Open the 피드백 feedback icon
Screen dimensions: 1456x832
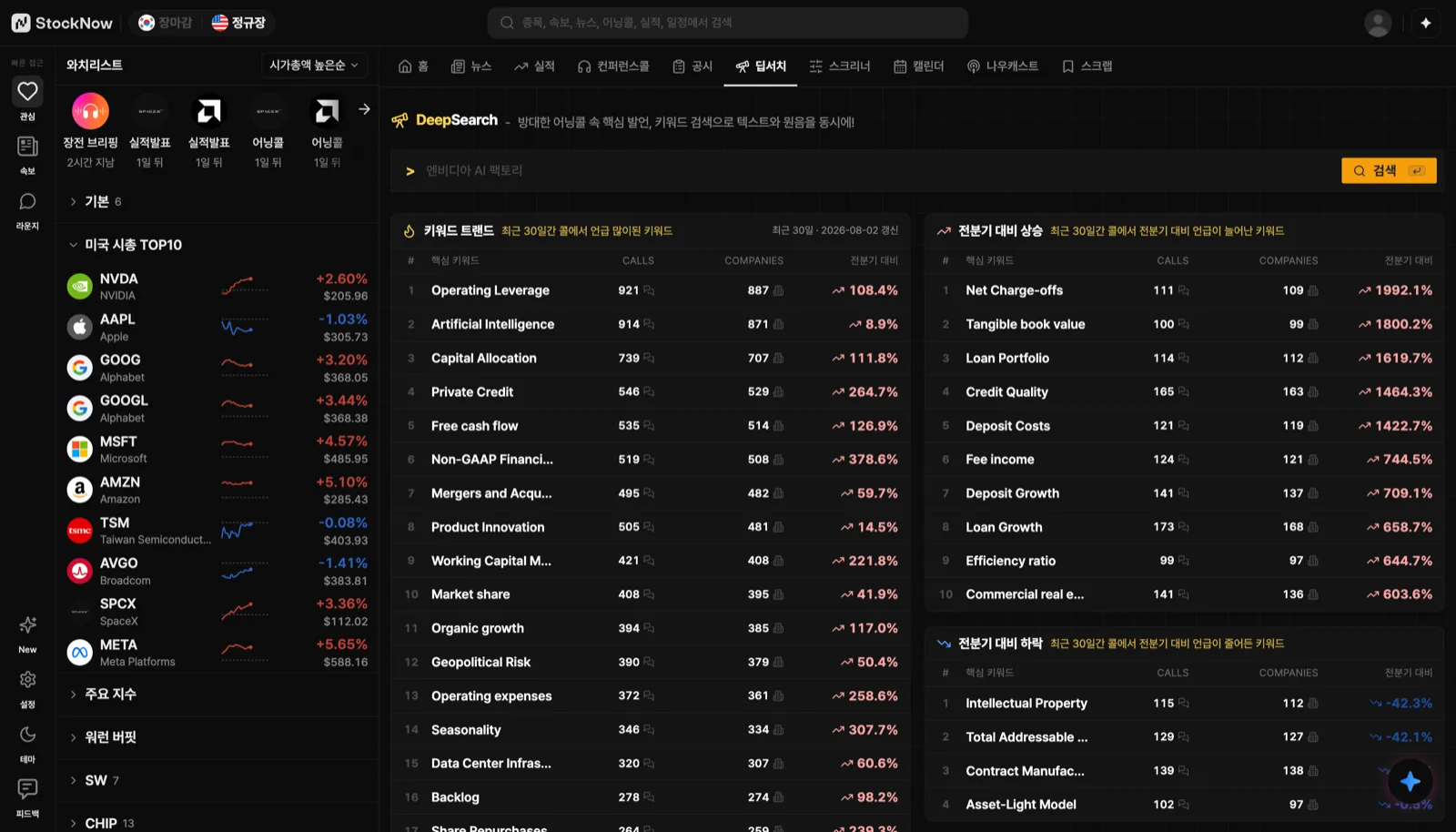pos(27,788)
